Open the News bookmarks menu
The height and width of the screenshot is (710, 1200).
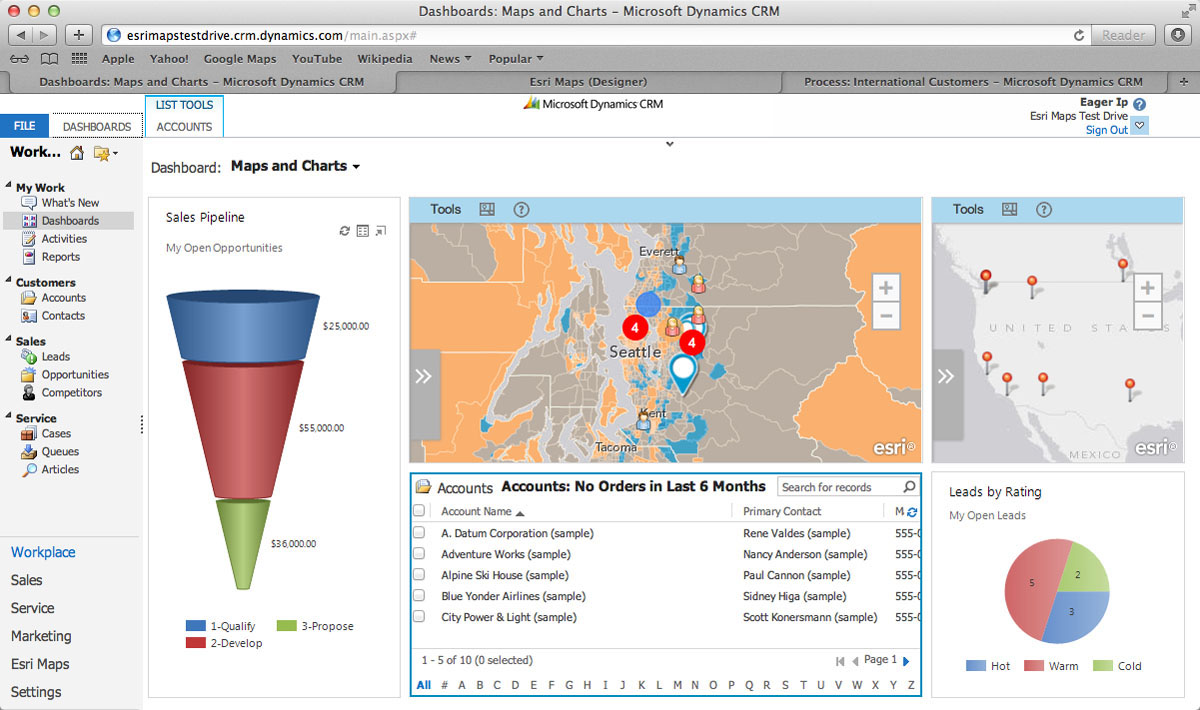[450, 59]
